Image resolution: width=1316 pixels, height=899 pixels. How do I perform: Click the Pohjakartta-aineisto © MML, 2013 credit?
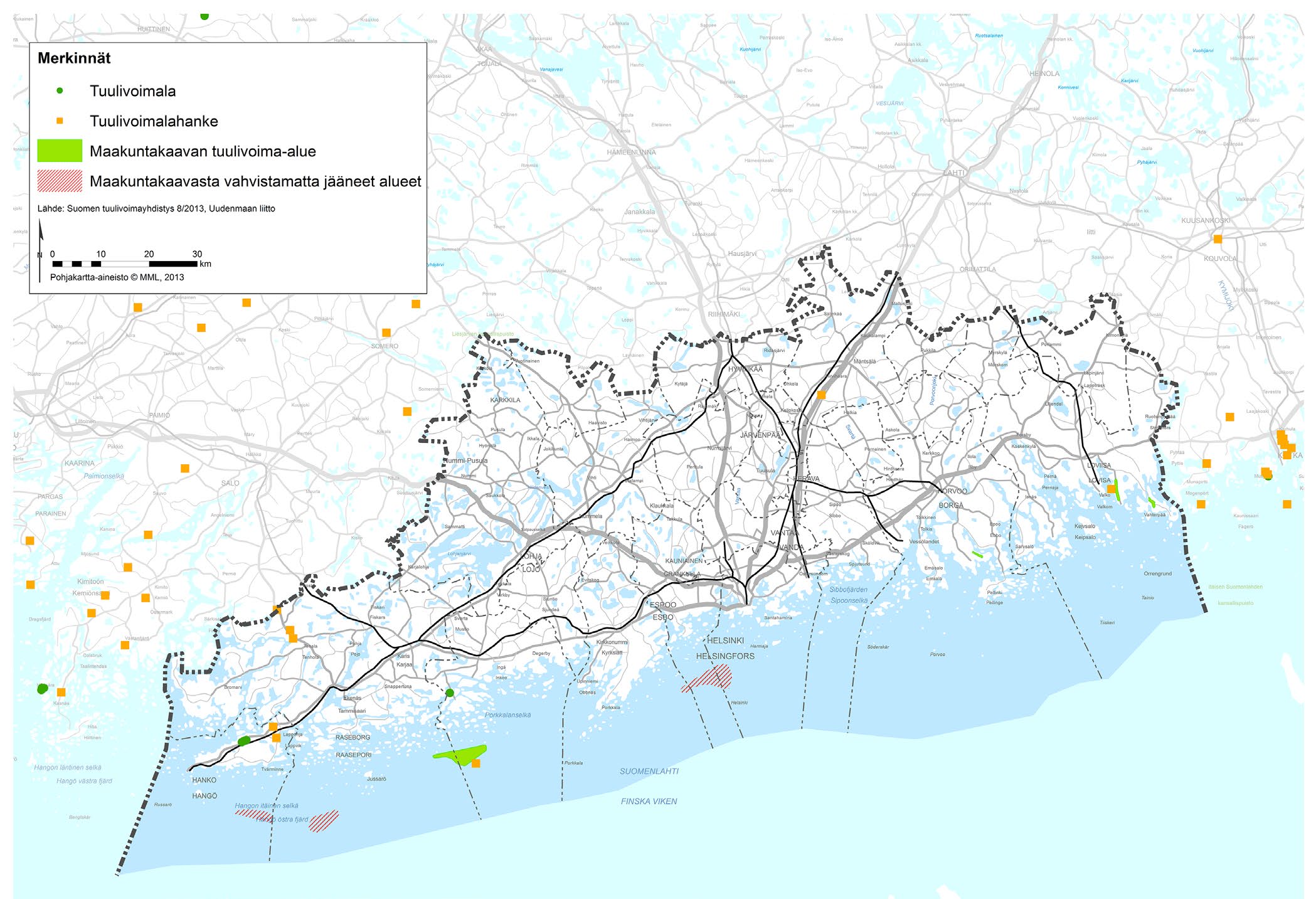(x=117, y=277)
